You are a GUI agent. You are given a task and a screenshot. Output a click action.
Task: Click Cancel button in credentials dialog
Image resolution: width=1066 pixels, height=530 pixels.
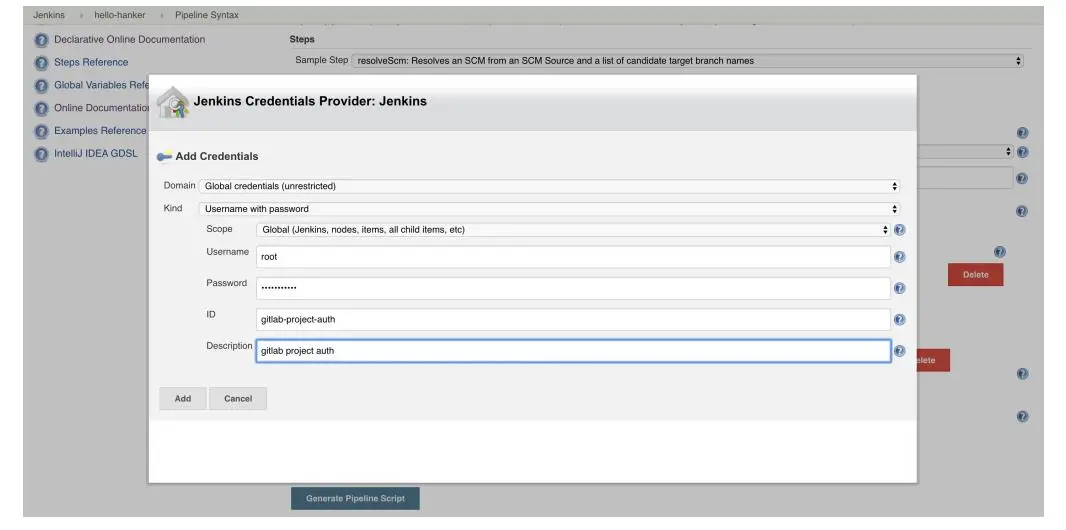click(238, 399)
